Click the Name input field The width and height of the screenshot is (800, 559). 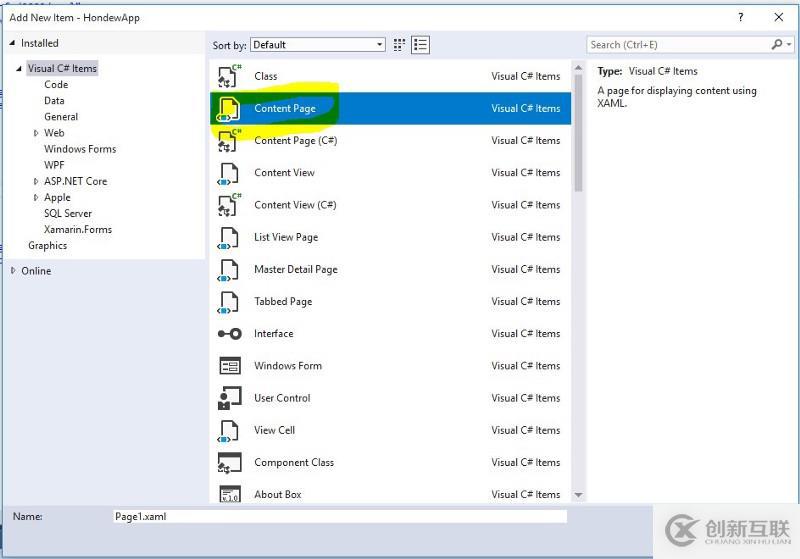pyautogui.click(x=340, y=517)
